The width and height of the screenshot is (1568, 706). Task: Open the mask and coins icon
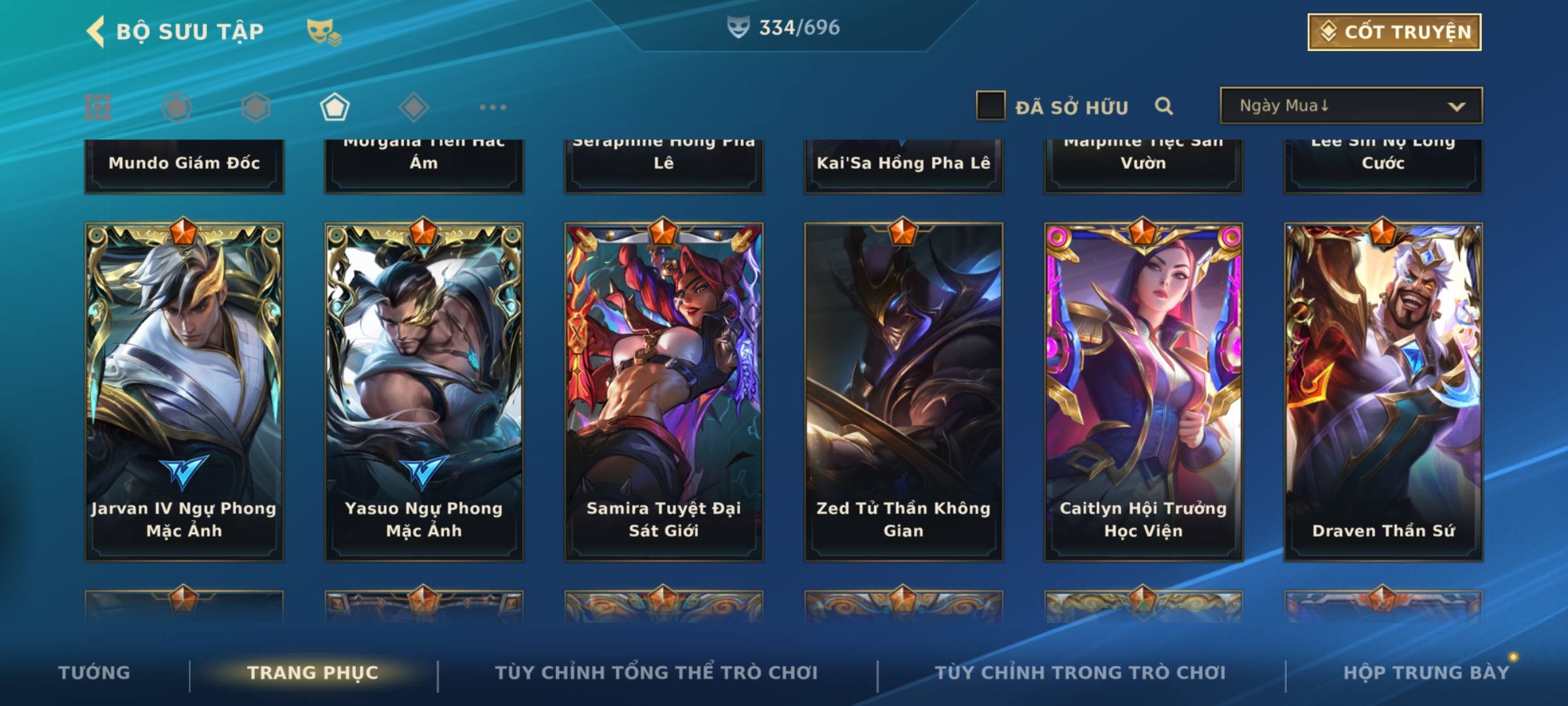coord(324,31)
